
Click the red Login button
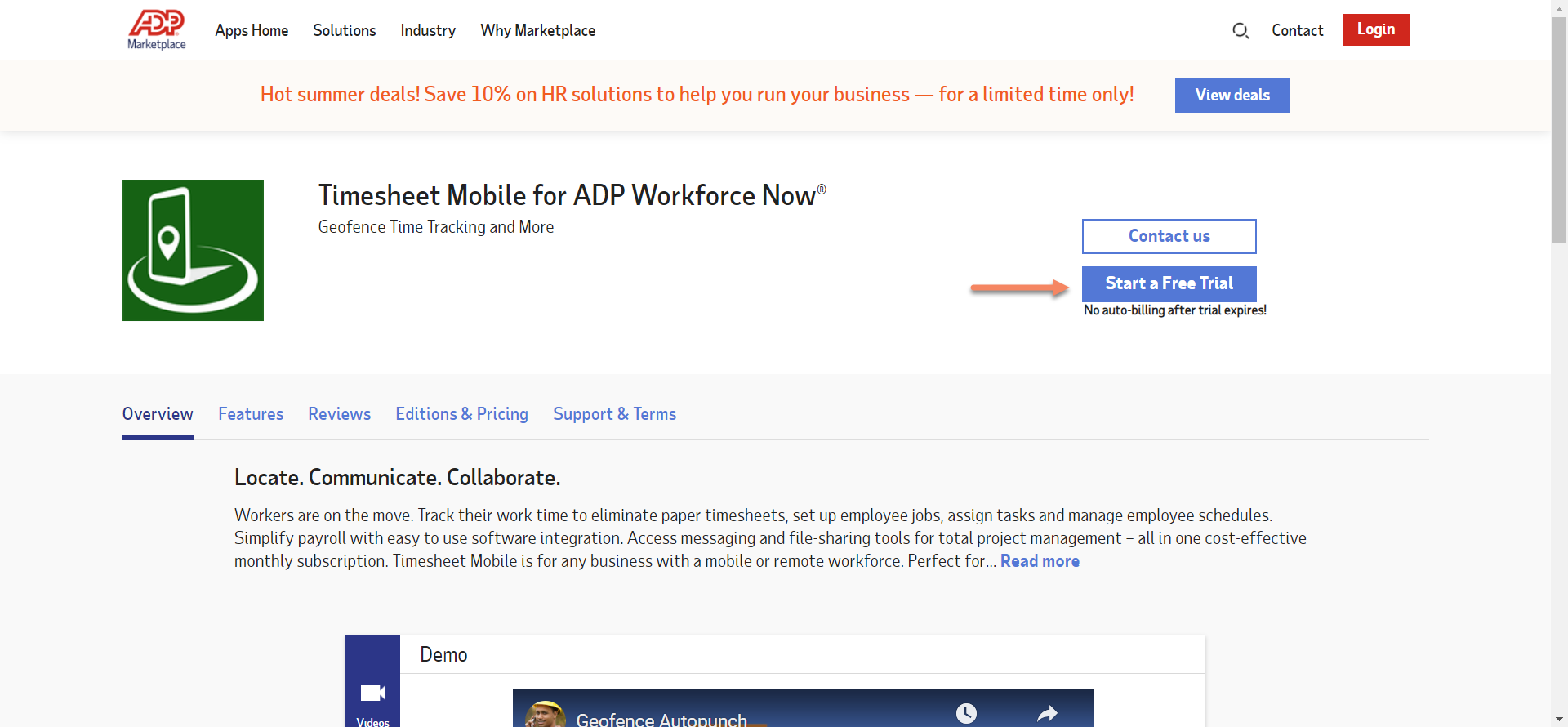pos(1376,29)
